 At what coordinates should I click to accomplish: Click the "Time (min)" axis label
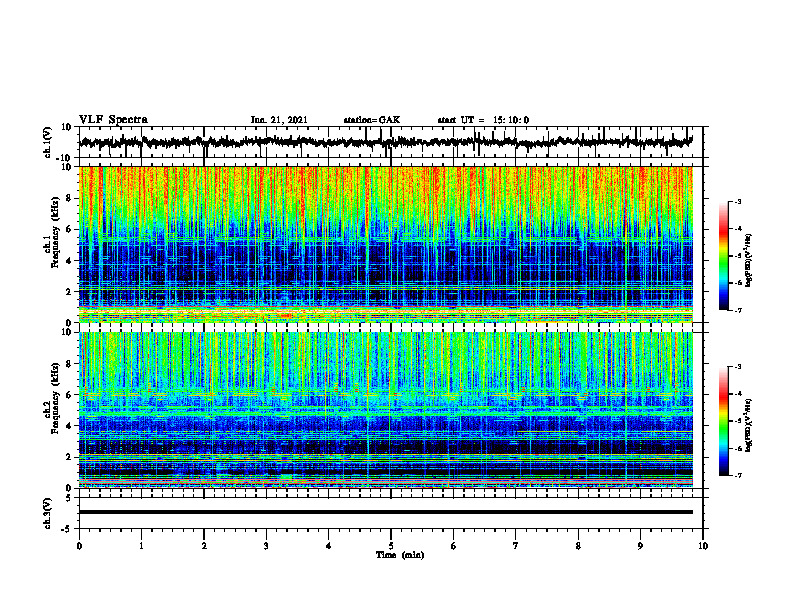[x=400, y=555]
